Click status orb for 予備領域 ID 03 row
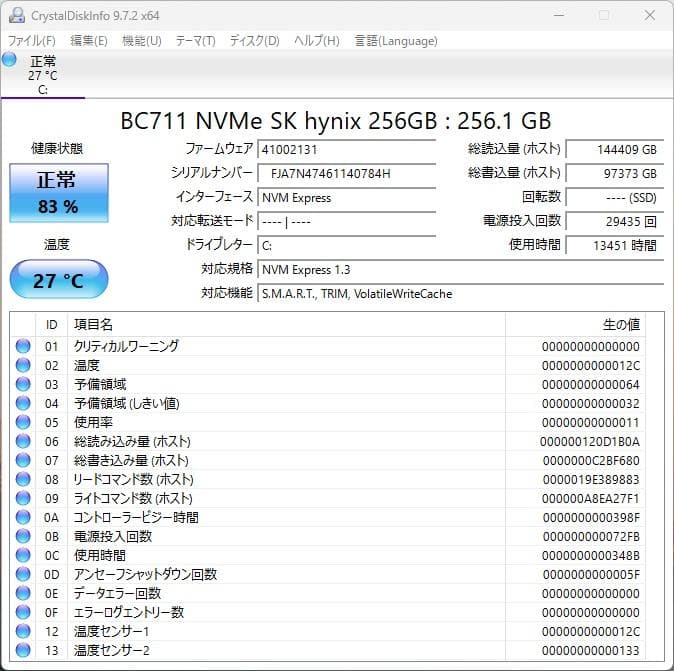Image resolution: width=674 pixels, height=671 pixels. click(x=23, y=384)
